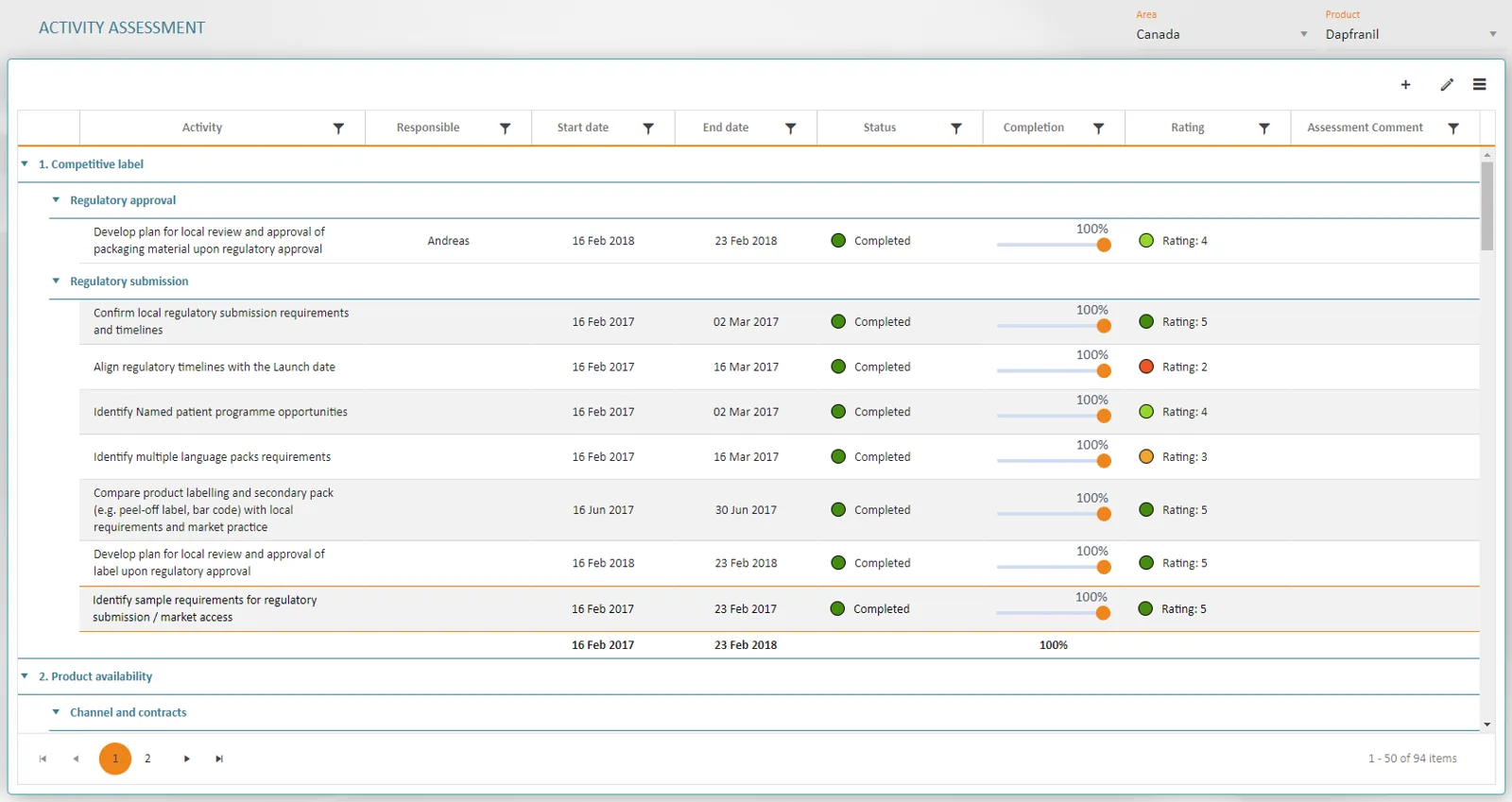Screen dimensions: 1512x802
Task: Click completion slider in Andreas row
Action: 1054,245
